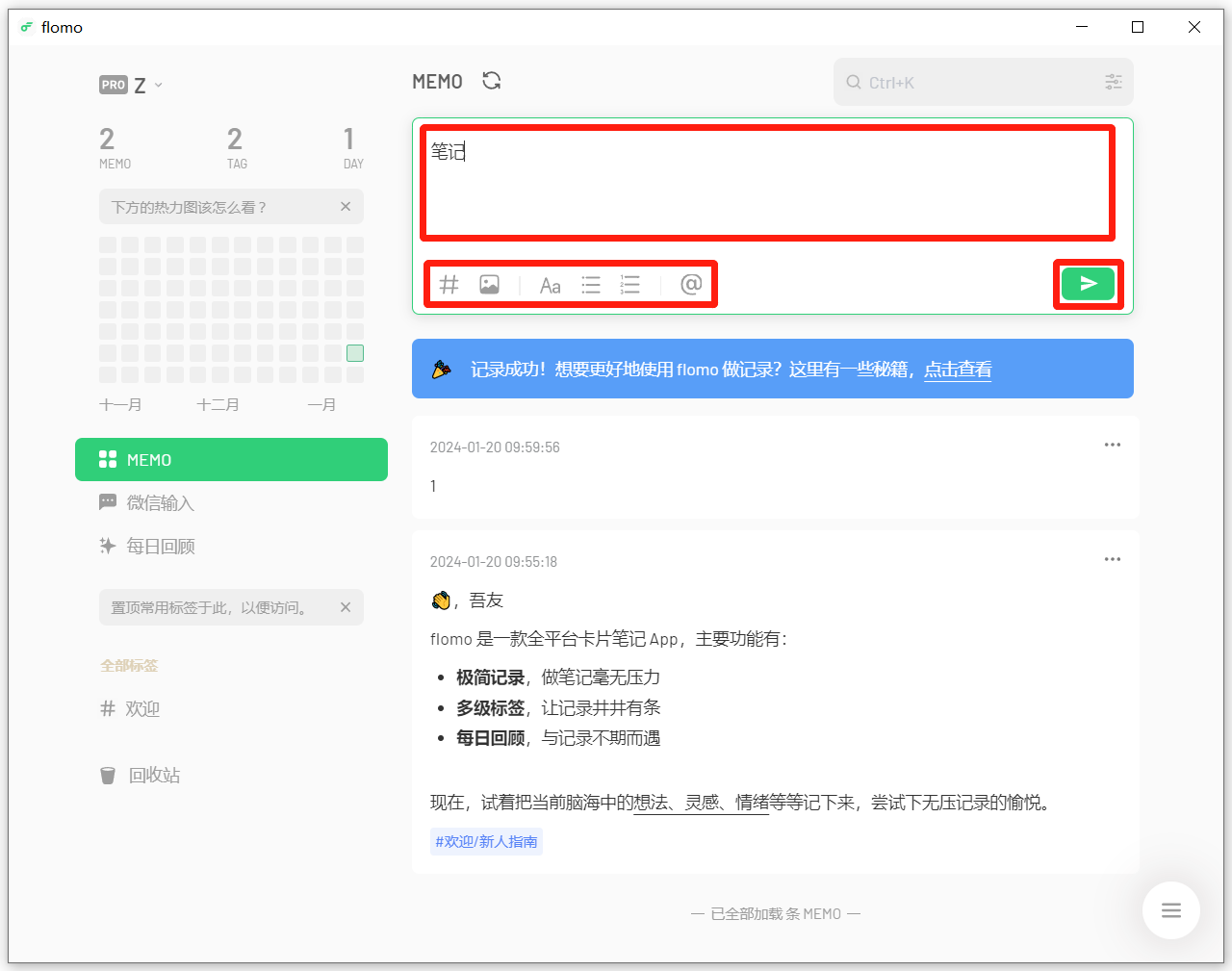1232x971 pixels.
Task: Add an image to the memo
Action: (490, 285)
